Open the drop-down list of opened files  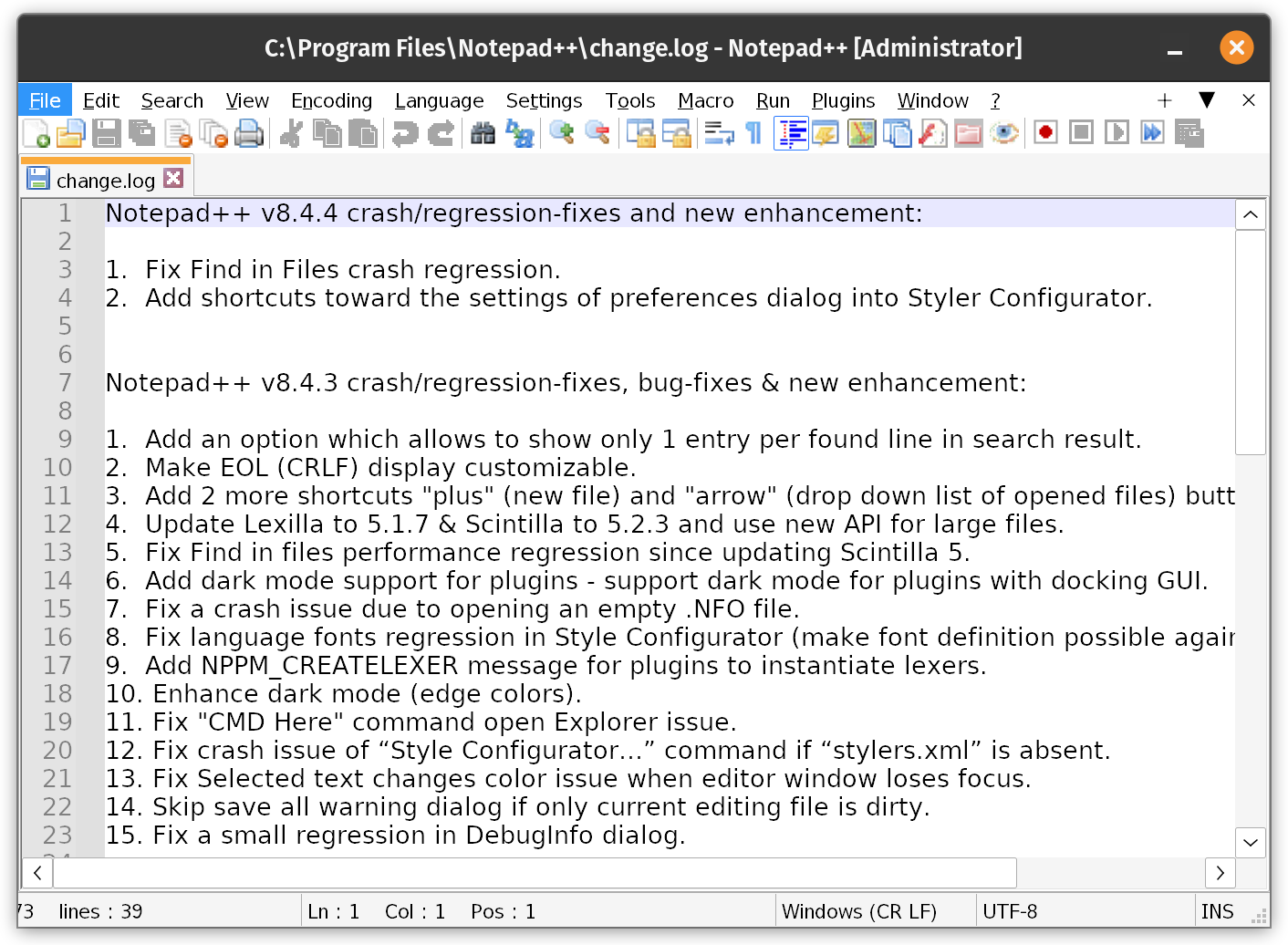[x=1206, y=99]
